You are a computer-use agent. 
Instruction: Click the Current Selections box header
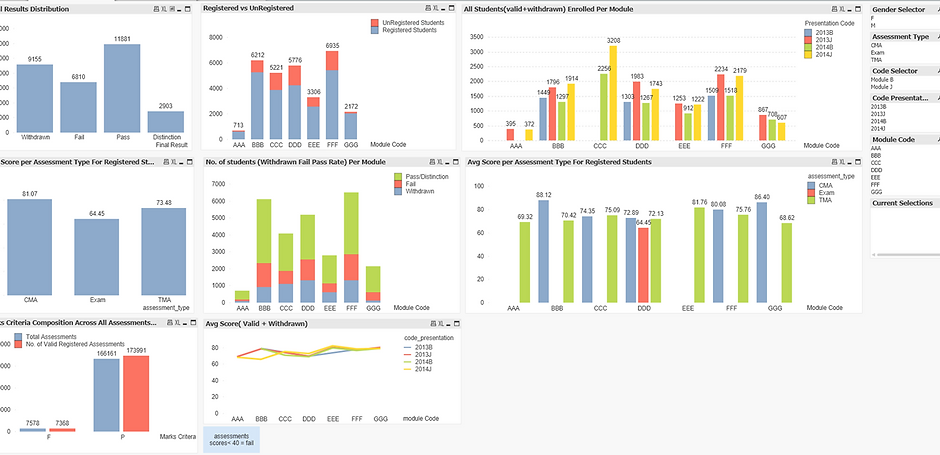(x=905, y=203)
